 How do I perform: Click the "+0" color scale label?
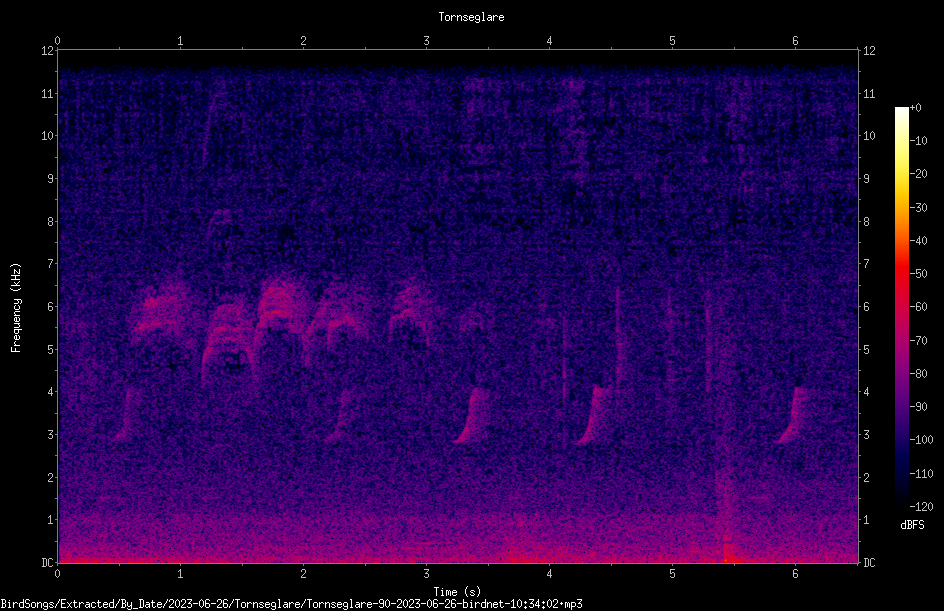click(915, 108)
